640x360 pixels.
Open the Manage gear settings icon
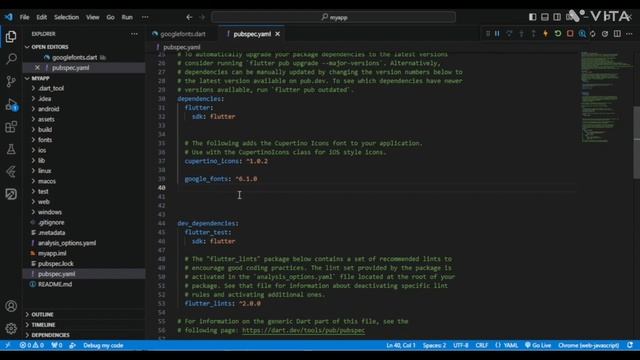click(x=11, y=328)
